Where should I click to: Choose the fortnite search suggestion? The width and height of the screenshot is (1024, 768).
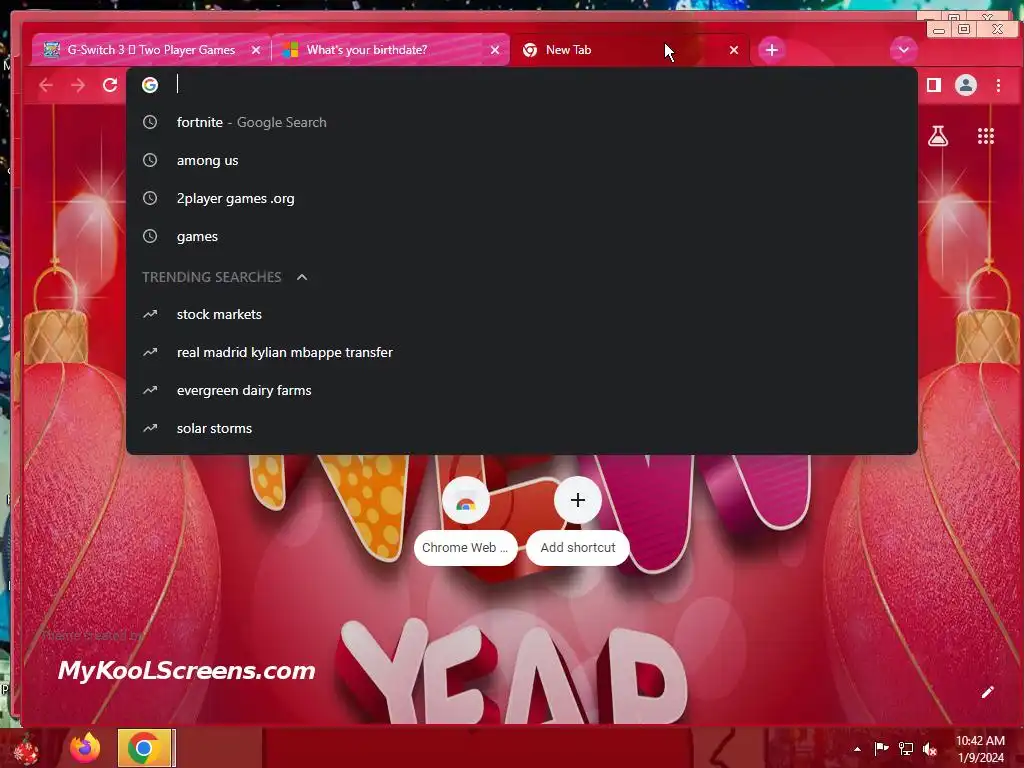(x=521, y=122)
